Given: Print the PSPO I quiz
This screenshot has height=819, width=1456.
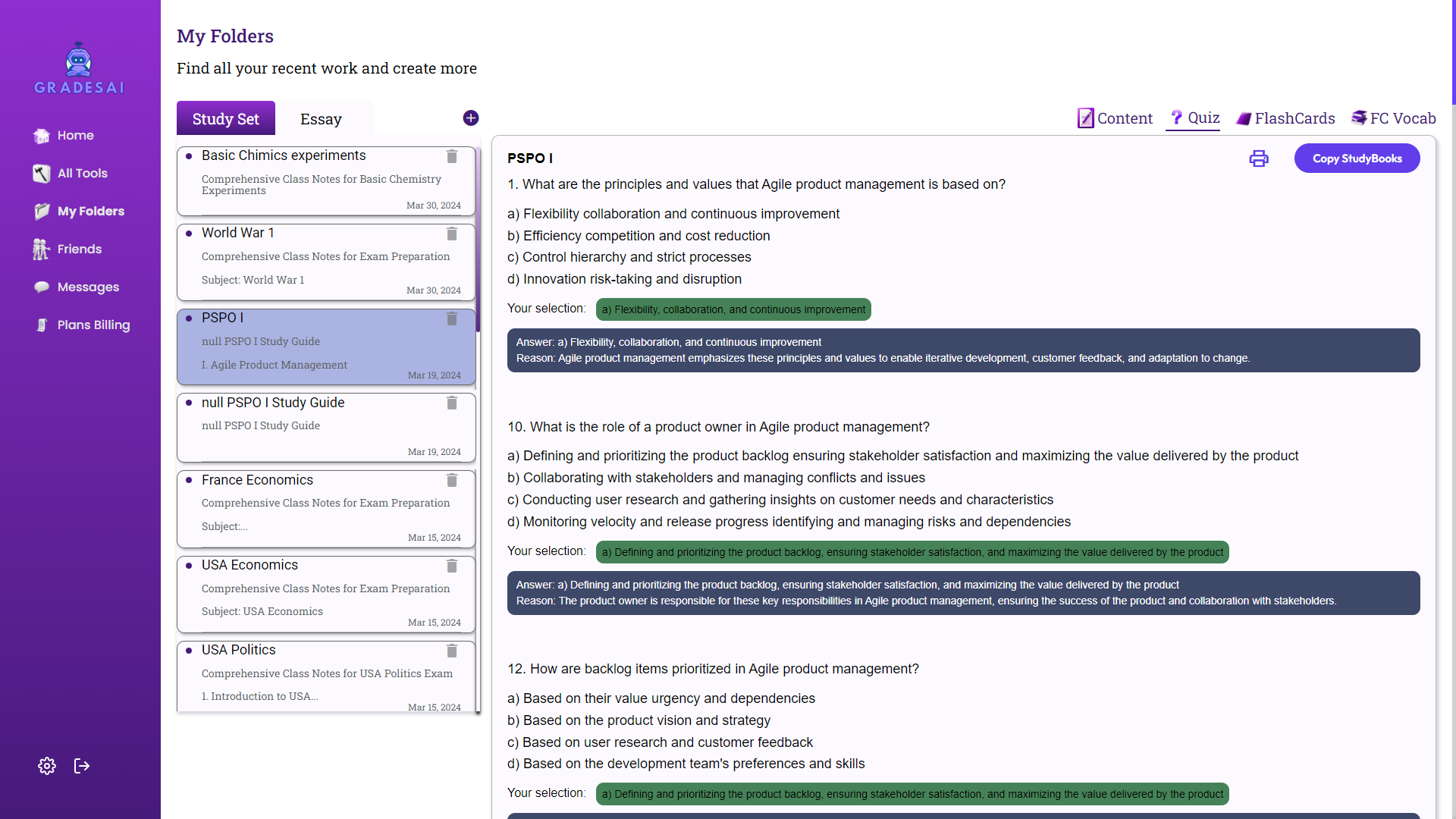Looking at the screenshot, I should [1258, 158].
